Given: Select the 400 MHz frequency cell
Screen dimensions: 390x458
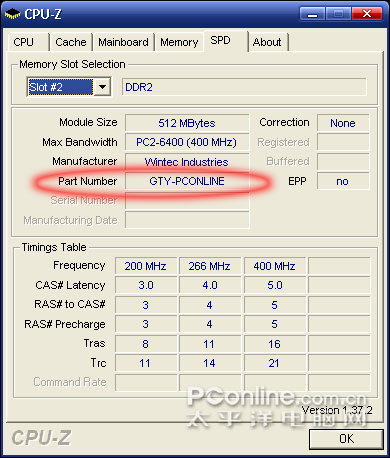Looking at the screenshot, I should [x=275, y=266].
